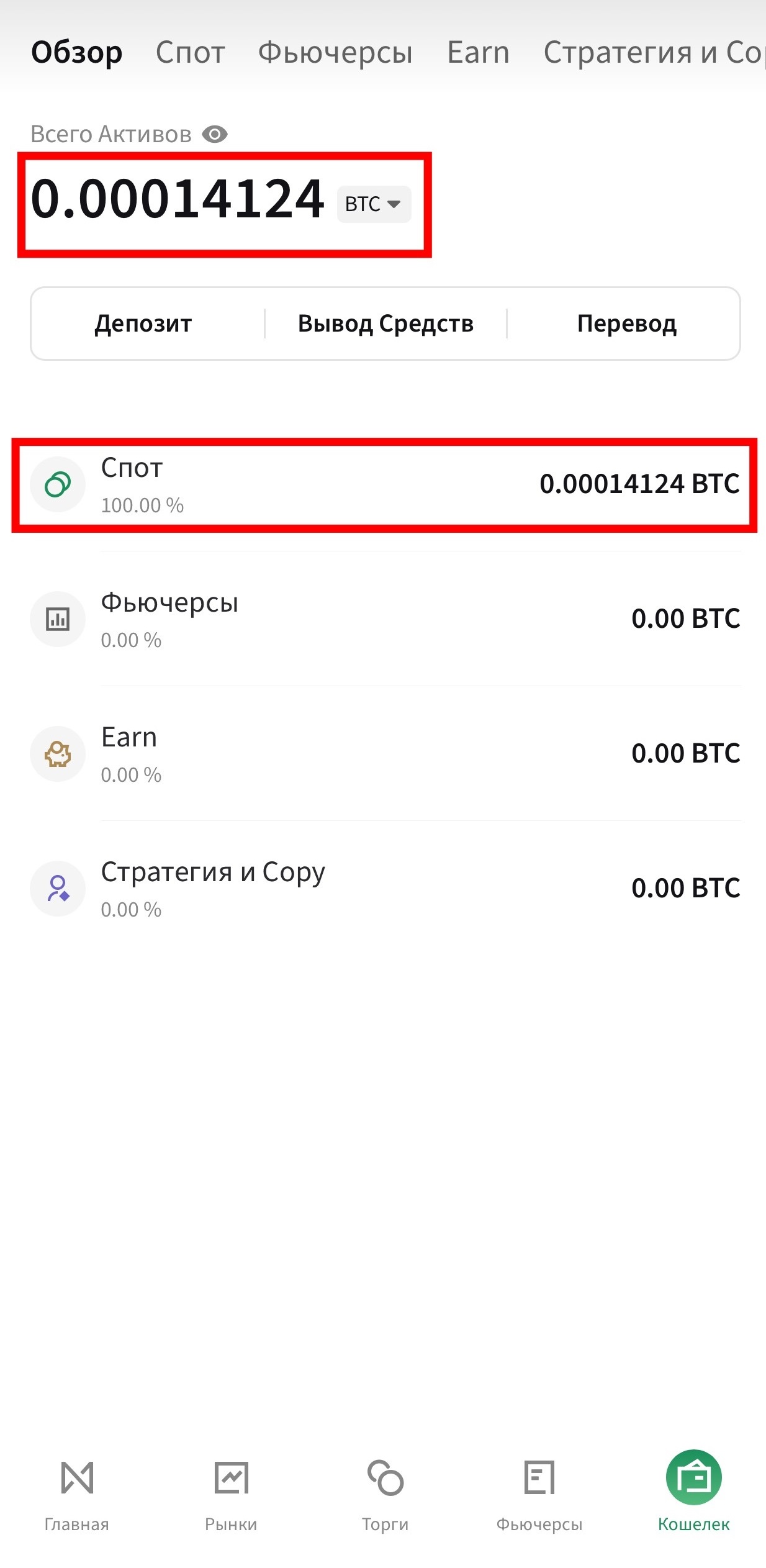Click the Спот account coins icon
The width and height of the screenshot is (766, 1568).
tap(58, 484)
